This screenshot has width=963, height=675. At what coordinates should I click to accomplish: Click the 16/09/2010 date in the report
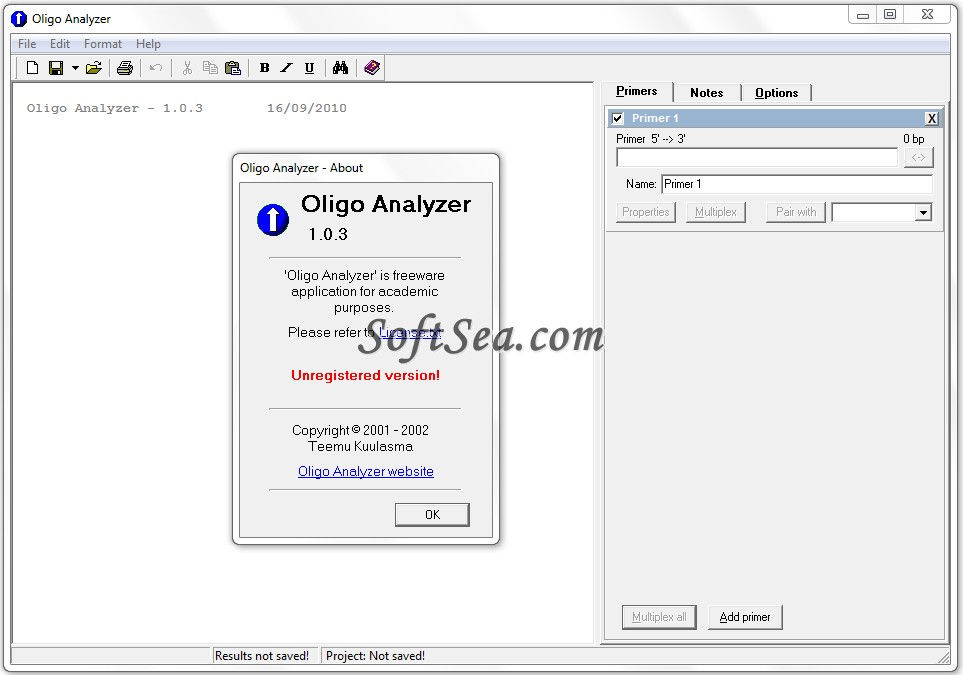306,108
